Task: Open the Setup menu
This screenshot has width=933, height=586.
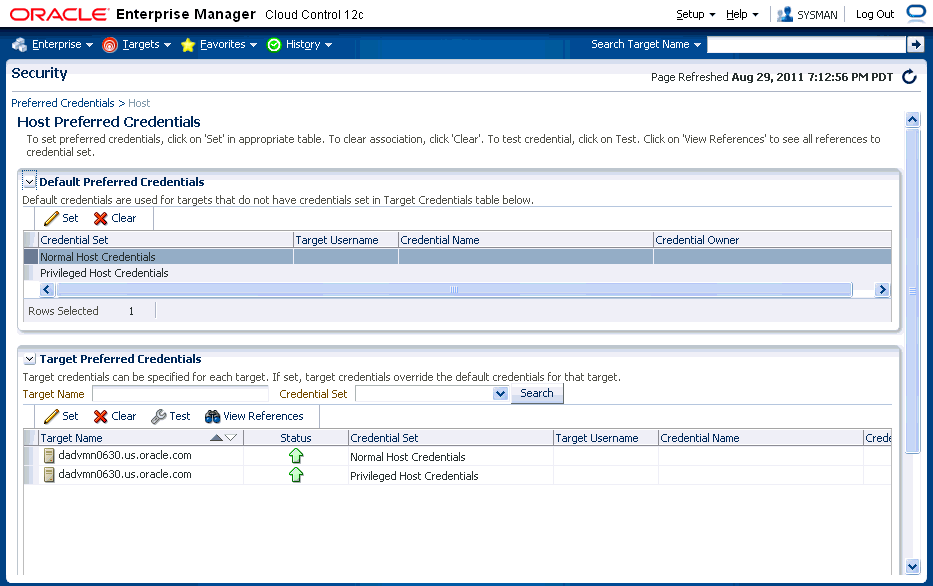Action: click(695, 14)
